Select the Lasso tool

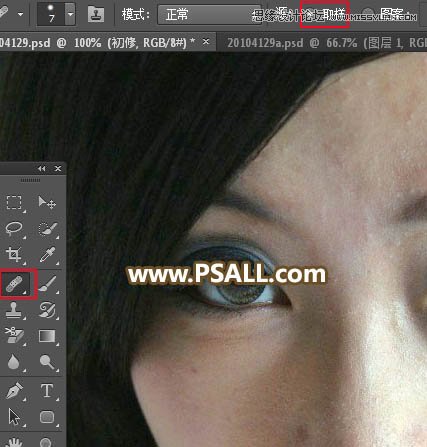14,228
